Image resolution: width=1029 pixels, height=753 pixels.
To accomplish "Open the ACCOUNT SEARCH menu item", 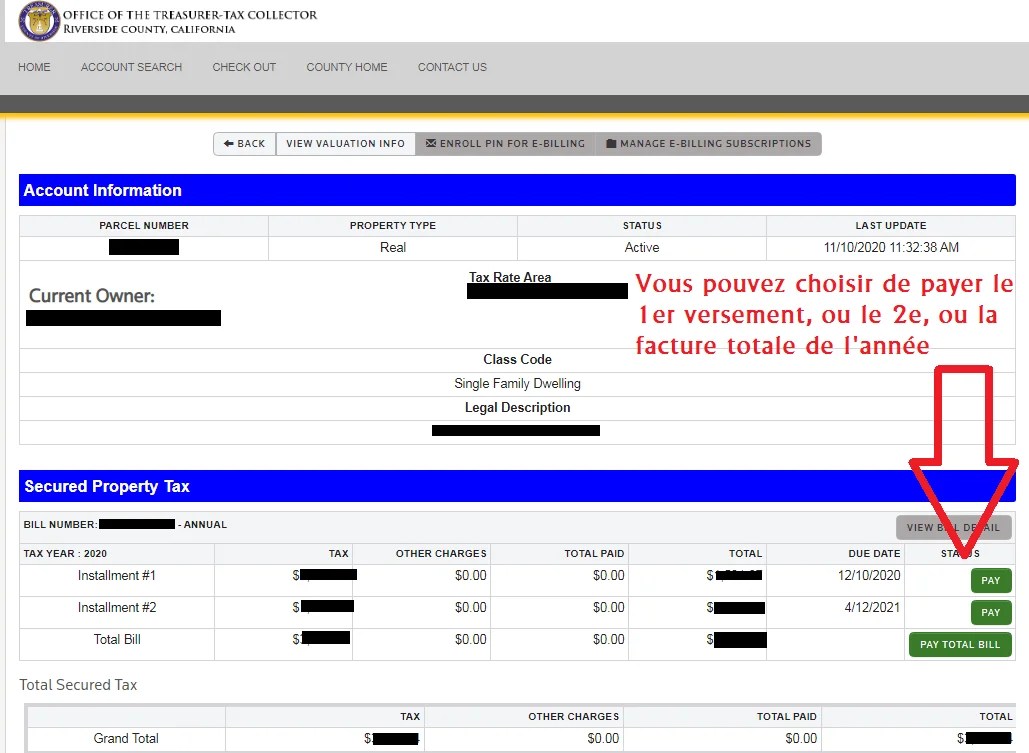I will 131,67.
